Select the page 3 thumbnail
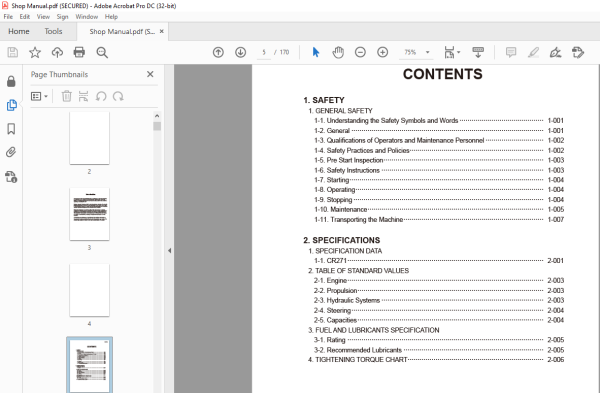The width and height of the screenshot is (600, 393). 89,214
